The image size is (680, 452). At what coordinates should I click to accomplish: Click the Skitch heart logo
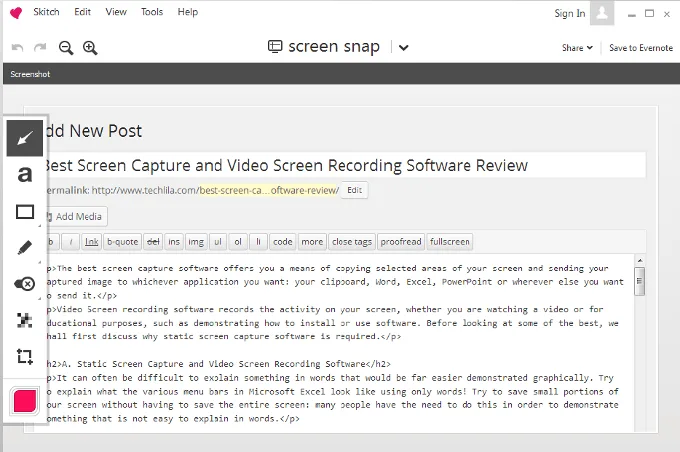(x=16, y=13)
